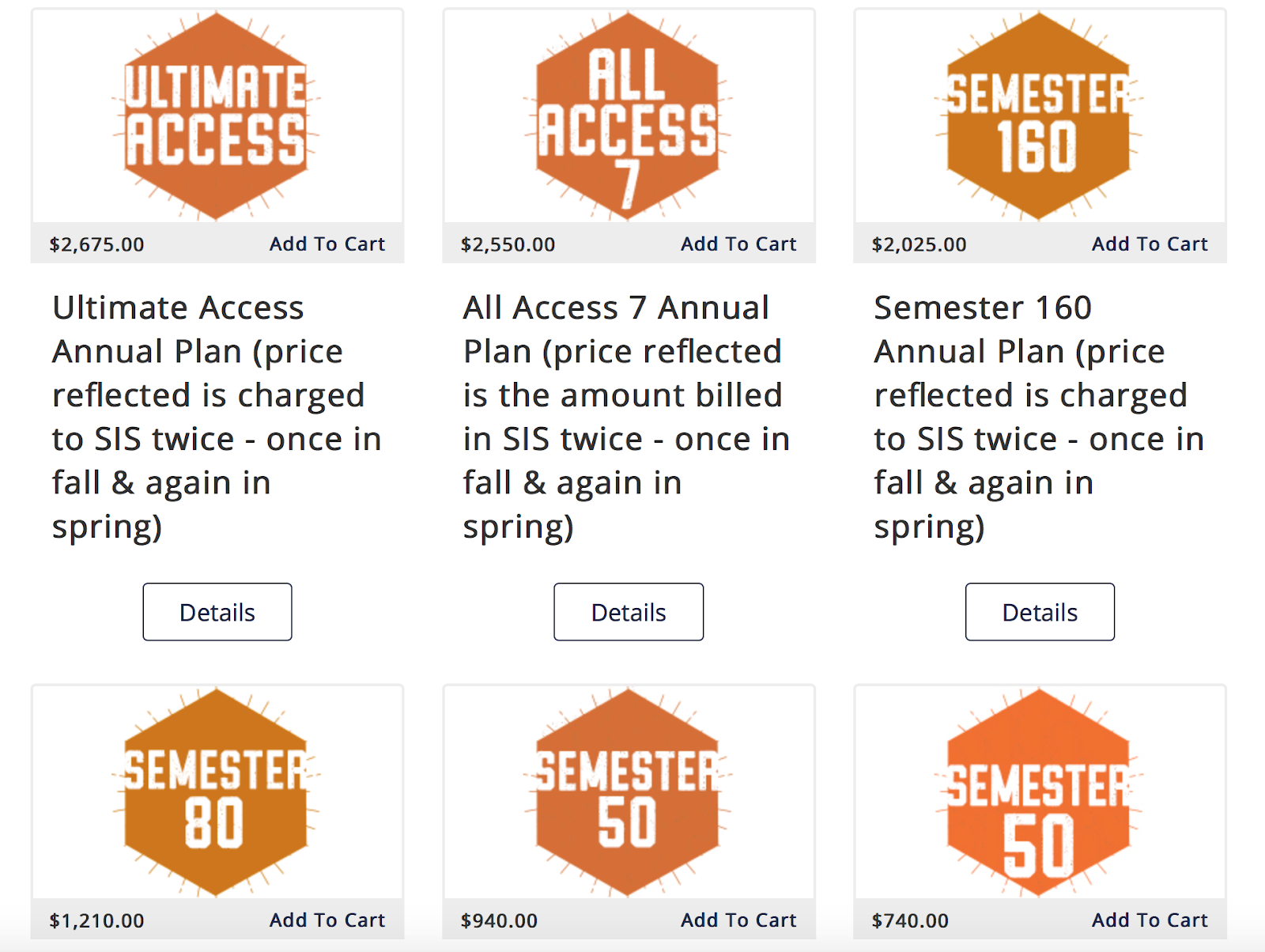
Task: Click the All Access 7 hexagon badge
Action: click(x=628, y=116)
